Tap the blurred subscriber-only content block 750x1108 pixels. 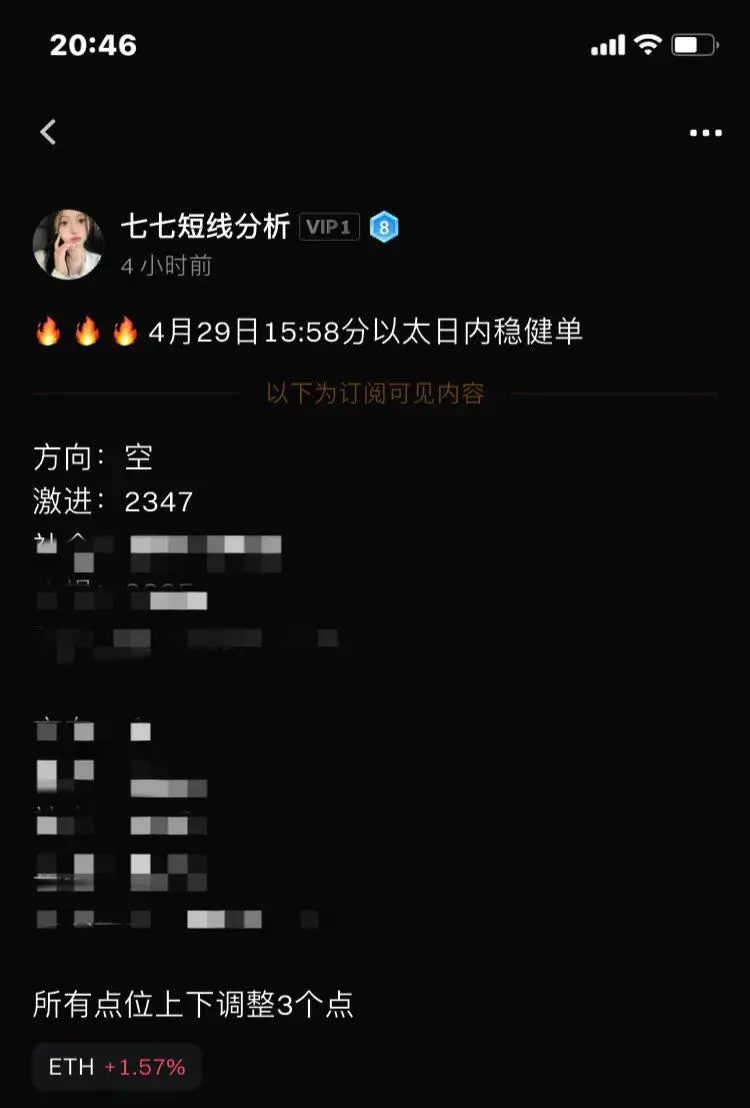(187, 731)
